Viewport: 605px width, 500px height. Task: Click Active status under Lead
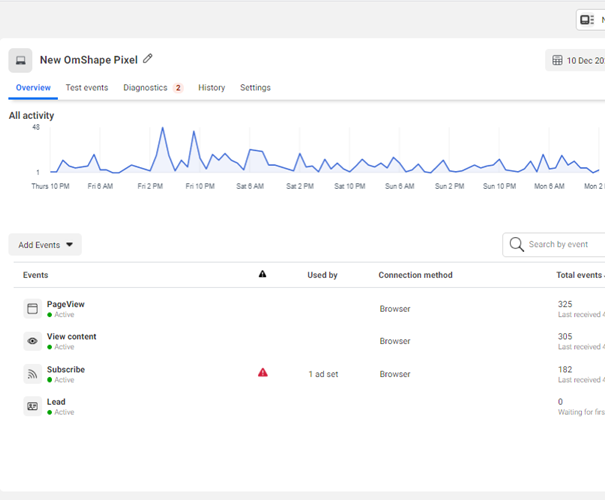tap(61, 412)
